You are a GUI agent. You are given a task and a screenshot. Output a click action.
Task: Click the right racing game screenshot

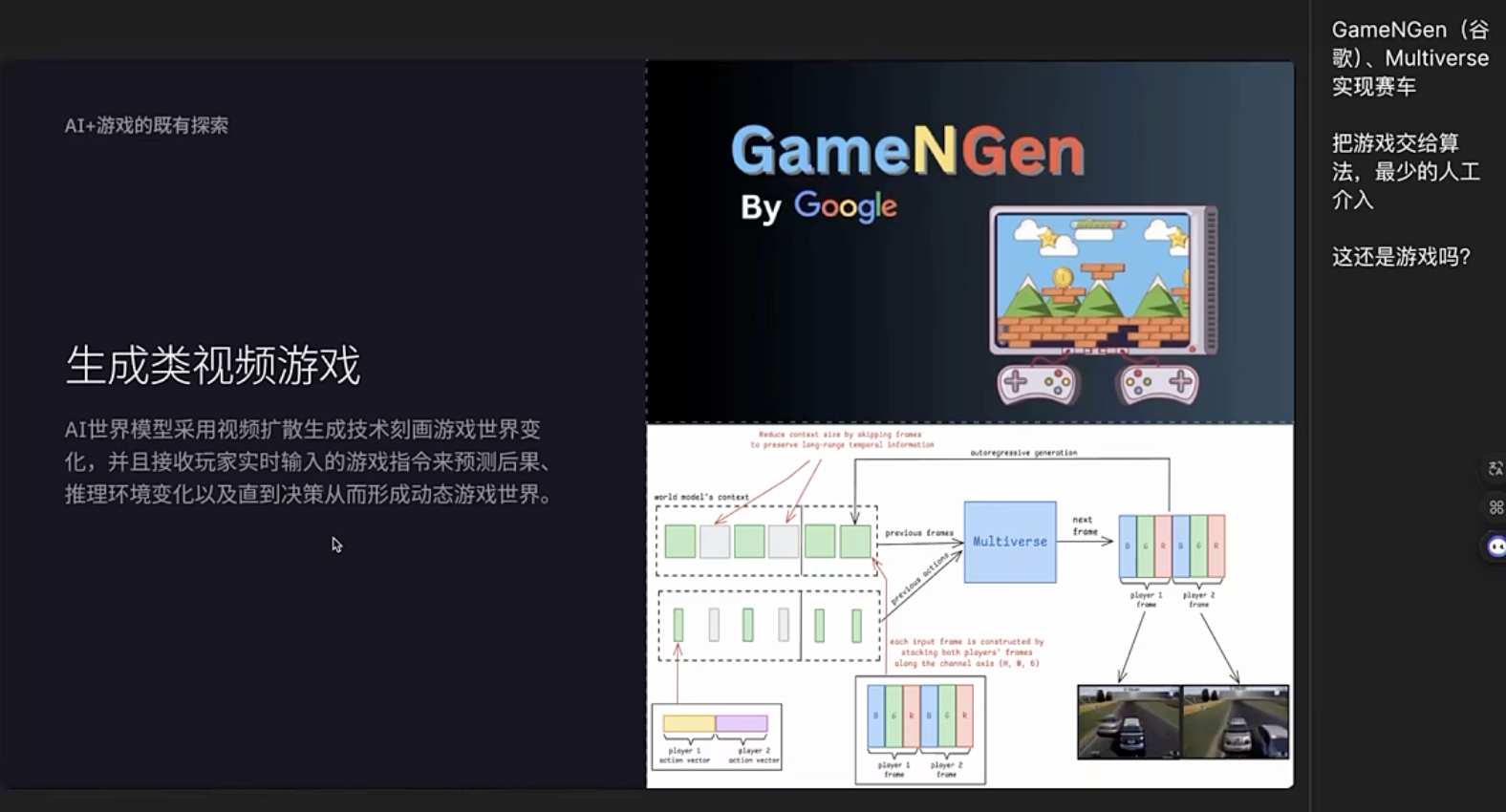click(x=1236, y=722)
